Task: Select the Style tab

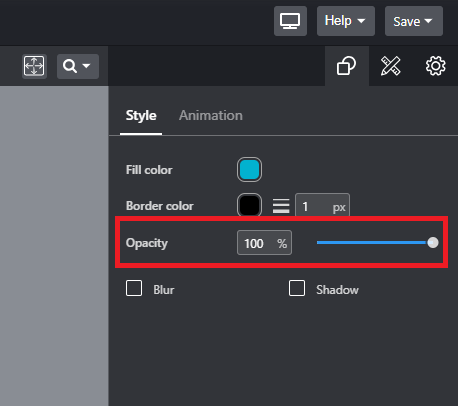Action: click(x=141, y=115)
